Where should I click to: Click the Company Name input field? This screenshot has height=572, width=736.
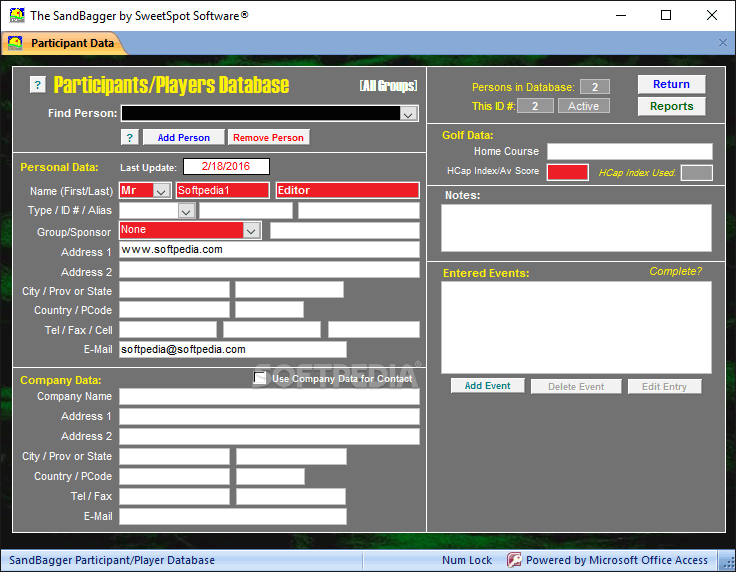coord(269,397)
